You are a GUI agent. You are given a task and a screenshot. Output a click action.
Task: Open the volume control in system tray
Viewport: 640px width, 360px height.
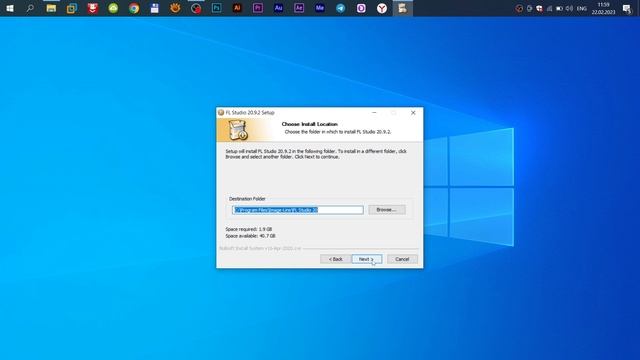pyautogui.click(x=569, y=9)
